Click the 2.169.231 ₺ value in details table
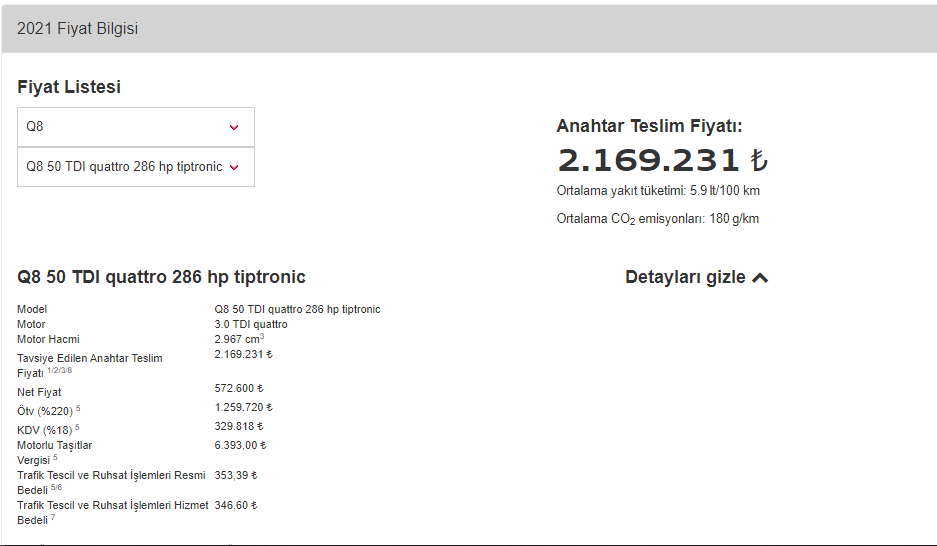This screenshot has width=937, height=546. [243, 354]
